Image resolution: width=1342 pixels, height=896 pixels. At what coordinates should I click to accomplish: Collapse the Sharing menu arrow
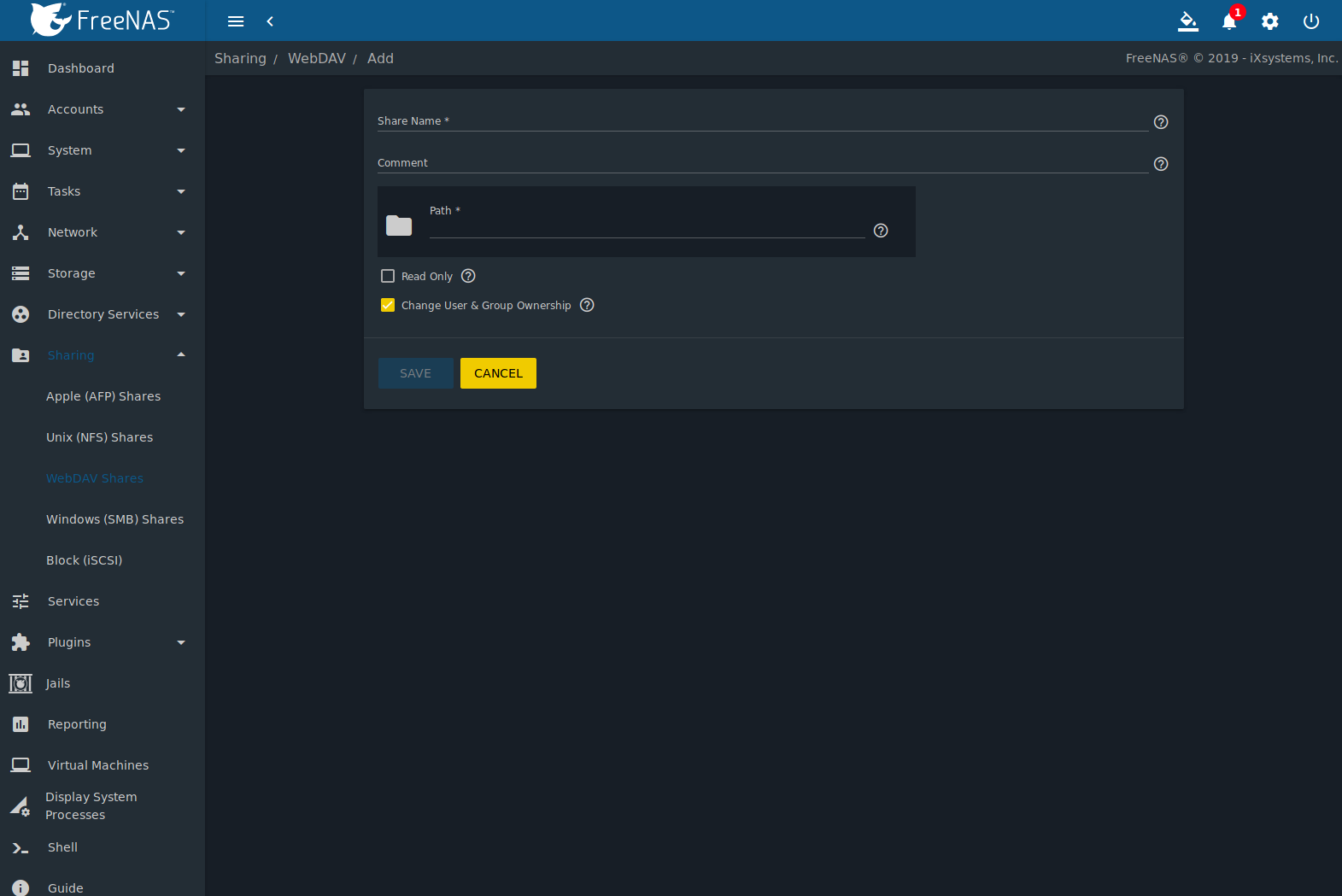coord(181,354)
